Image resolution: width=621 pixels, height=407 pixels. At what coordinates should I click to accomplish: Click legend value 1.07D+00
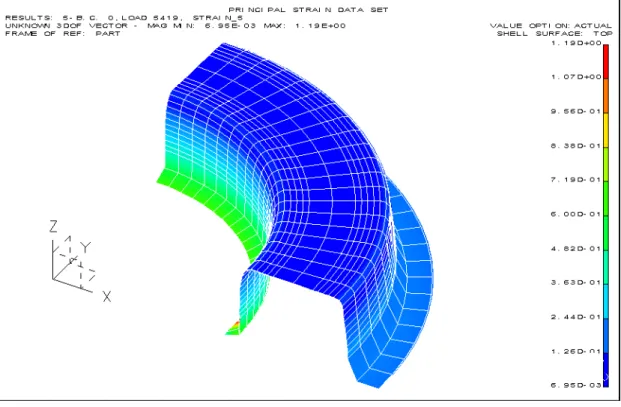[x=576, y=77]
